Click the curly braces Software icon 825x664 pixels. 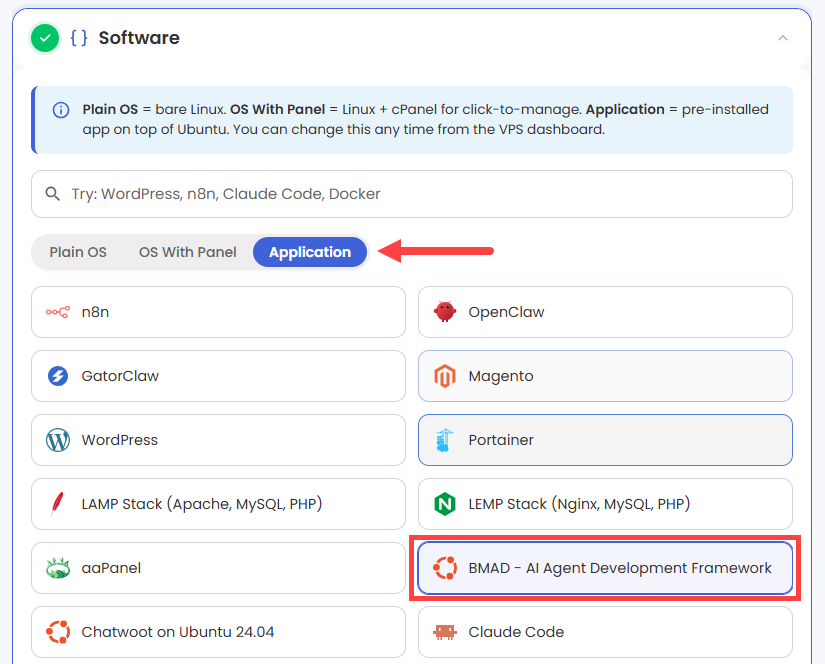coord(79,38)
